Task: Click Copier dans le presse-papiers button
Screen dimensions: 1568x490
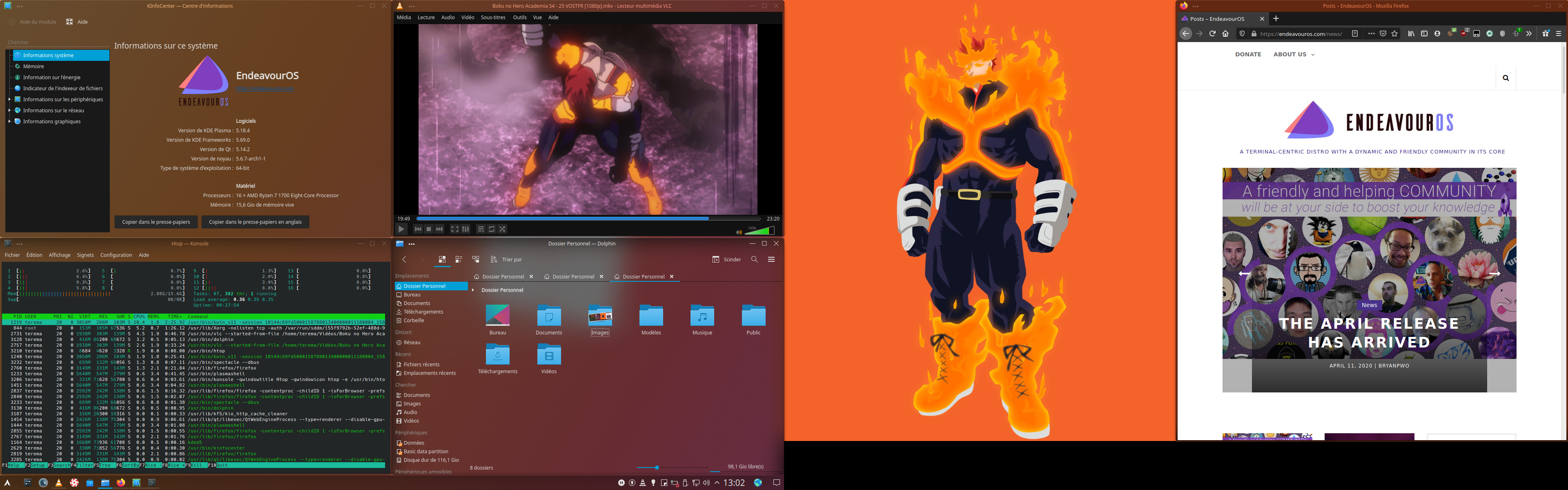Action: tap(156, 222)
